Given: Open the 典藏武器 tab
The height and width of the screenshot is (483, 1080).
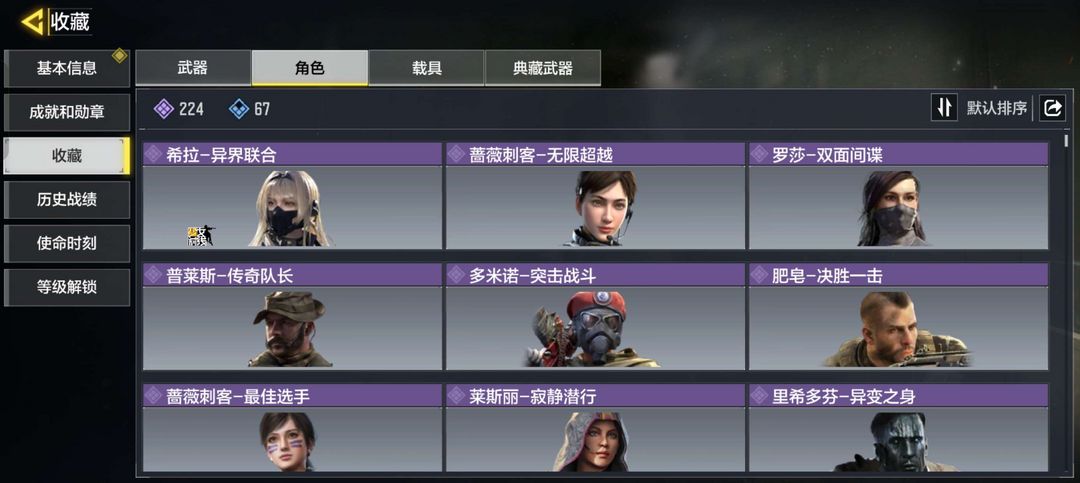Looking at the screenshot, I should tap(543, 68).
